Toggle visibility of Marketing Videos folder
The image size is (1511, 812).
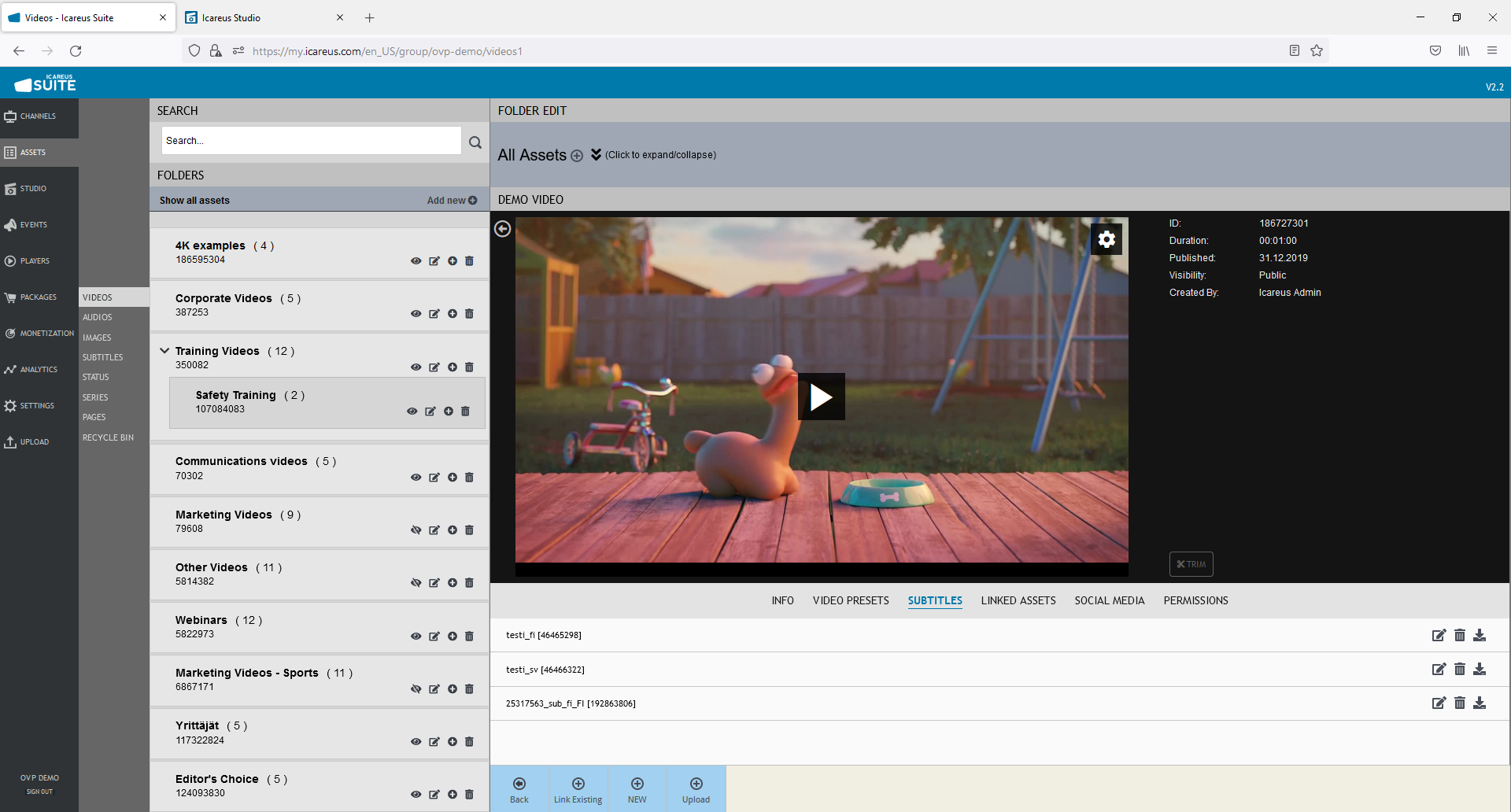point(416,530)
